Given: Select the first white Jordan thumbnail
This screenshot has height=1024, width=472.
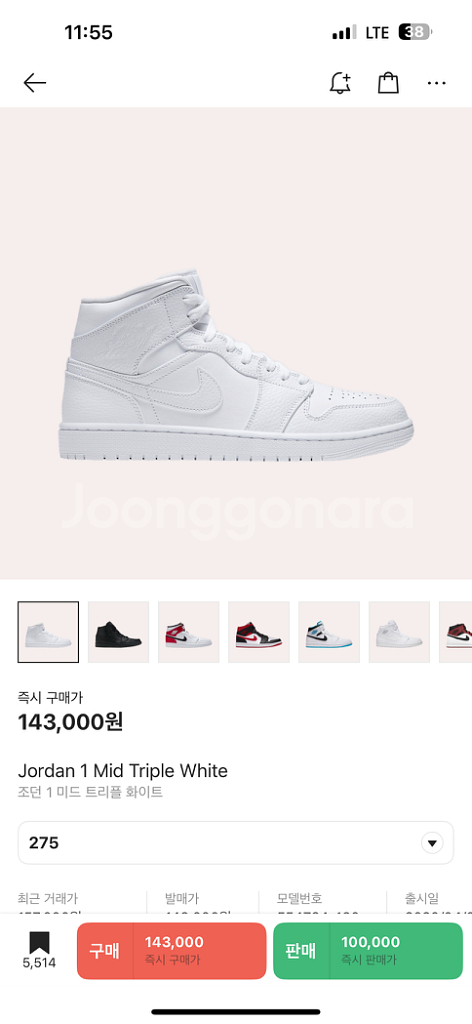Looking at the screenshot, I should [x=48, y=632].
